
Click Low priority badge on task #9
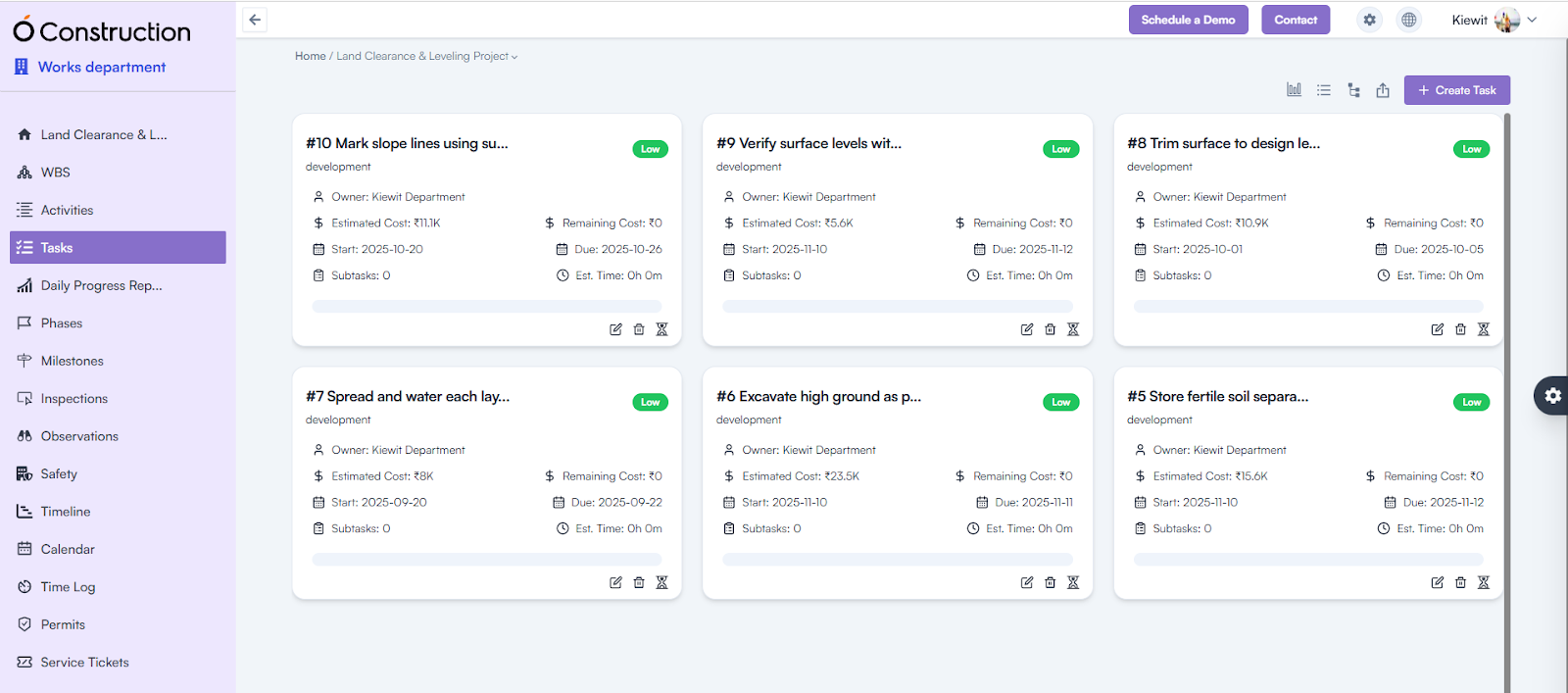pyautogui.click(x=1061, y=149)
